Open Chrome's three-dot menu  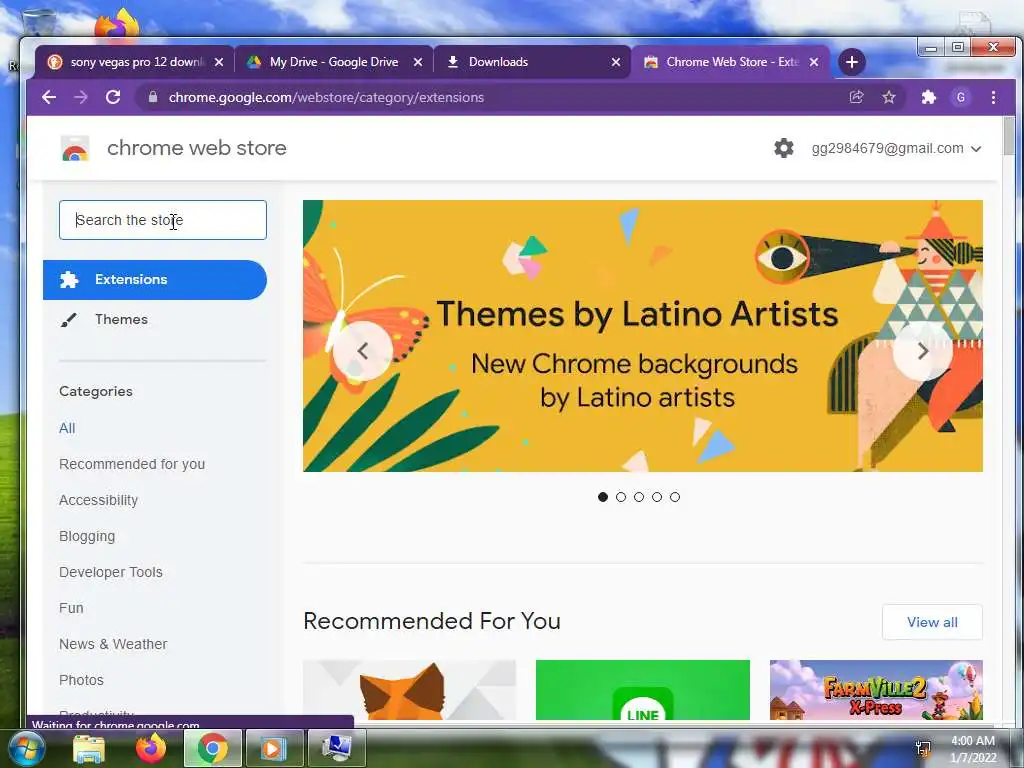tap(993, 97)
